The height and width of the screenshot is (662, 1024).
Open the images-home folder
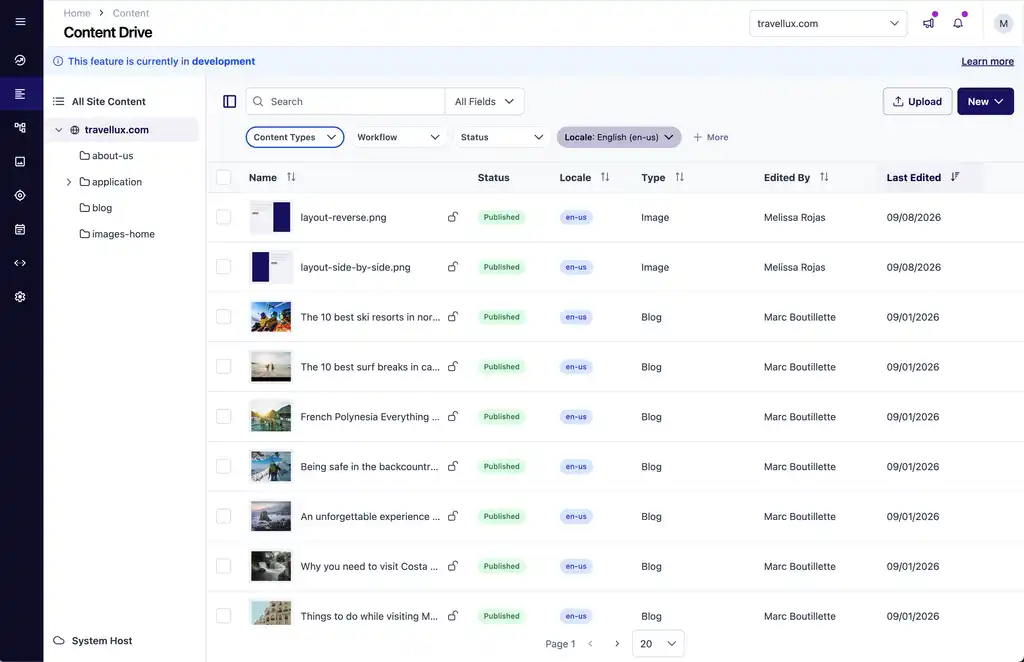(117, 234)
